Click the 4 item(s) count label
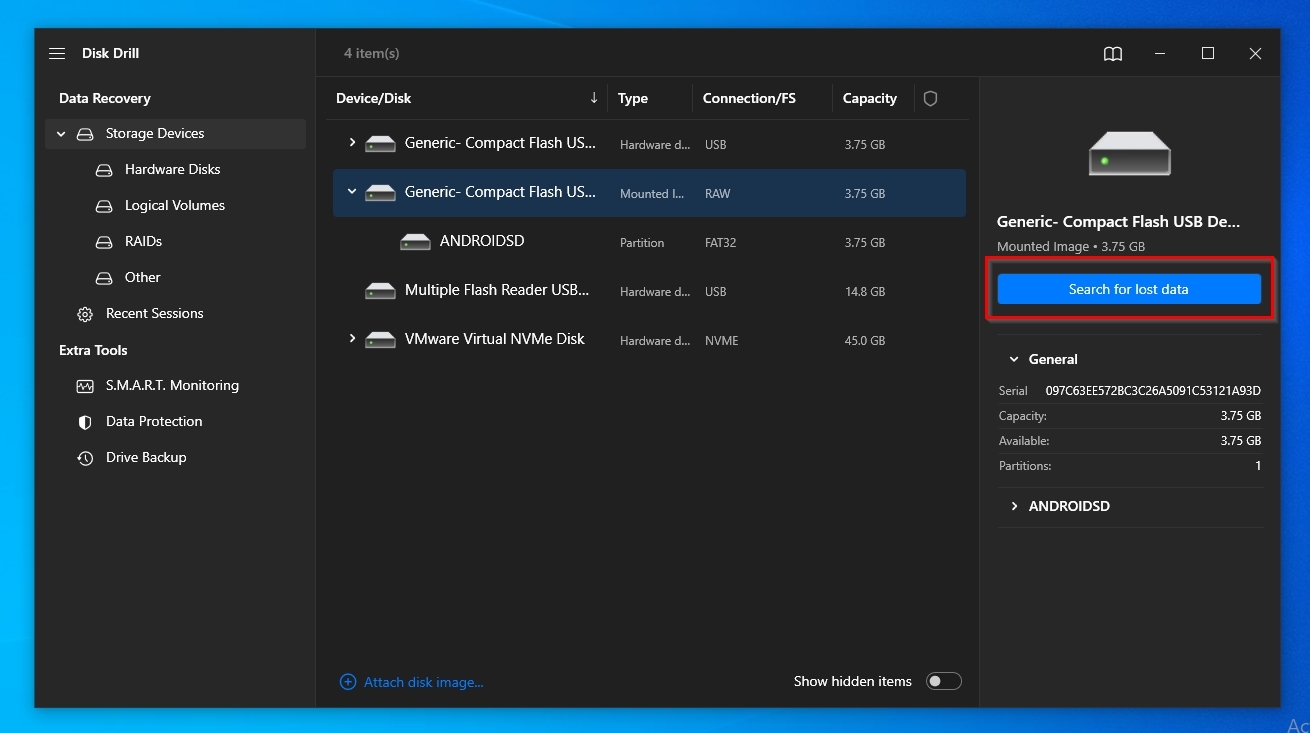The image size is (1310, 733). [x=372, y=53]
